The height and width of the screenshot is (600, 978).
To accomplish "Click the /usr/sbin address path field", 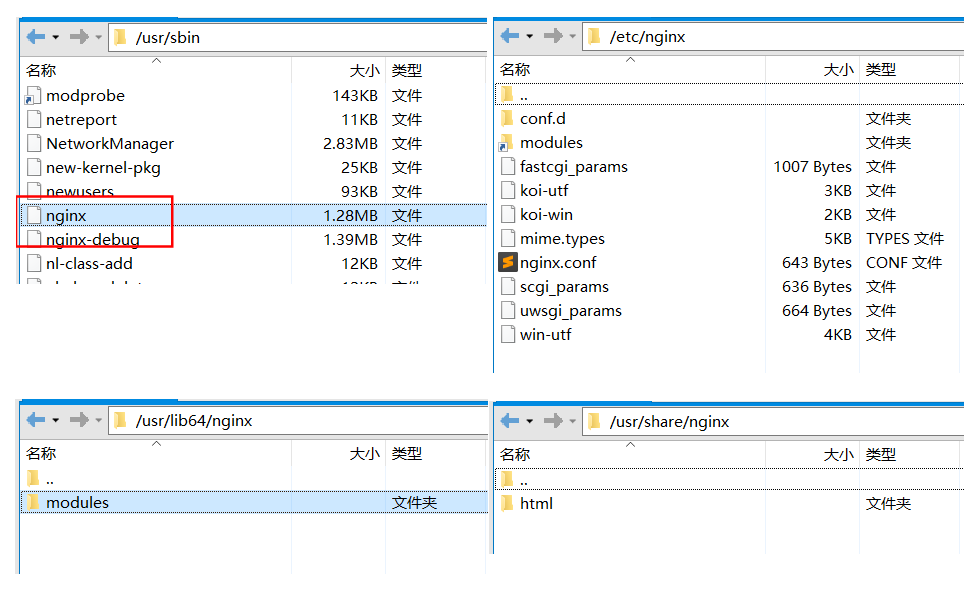I will (x=300, y=37).
